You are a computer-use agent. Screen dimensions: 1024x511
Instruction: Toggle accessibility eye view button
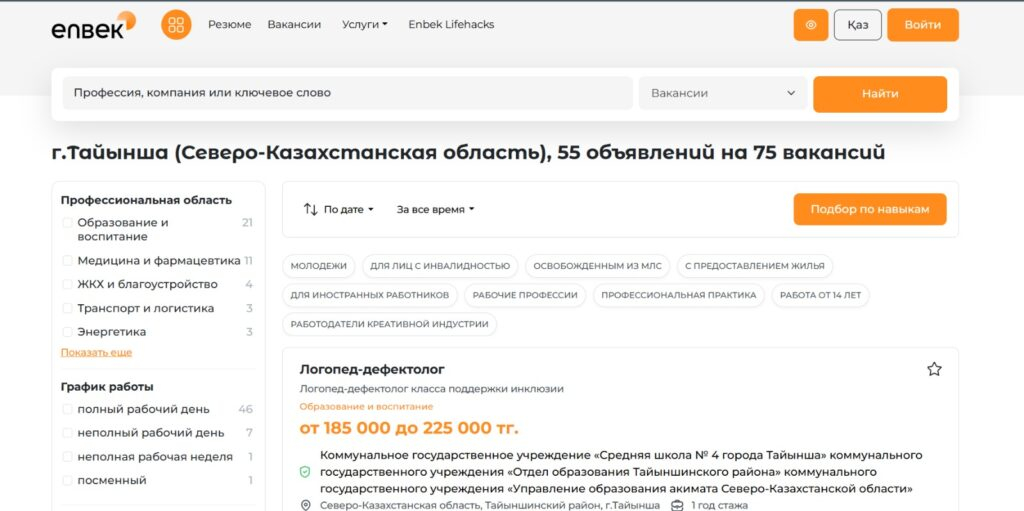(x=810, y=25)
